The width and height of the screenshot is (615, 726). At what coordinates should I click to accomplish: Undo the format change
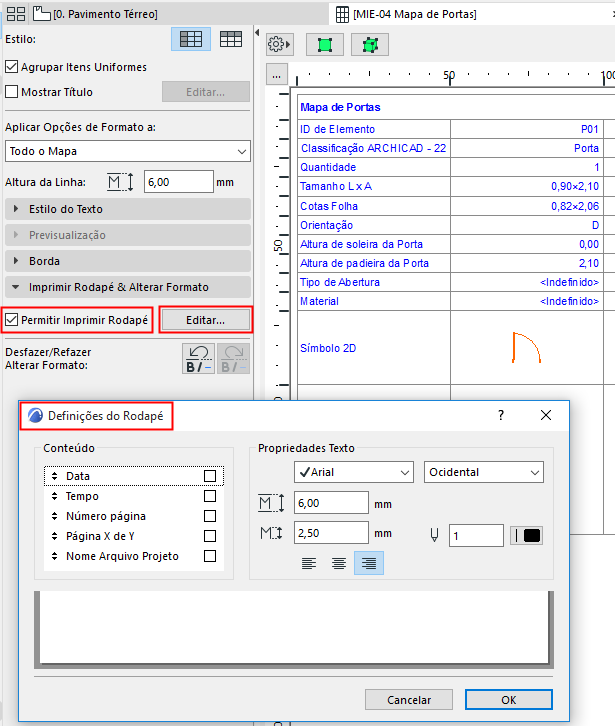[198, 358]
